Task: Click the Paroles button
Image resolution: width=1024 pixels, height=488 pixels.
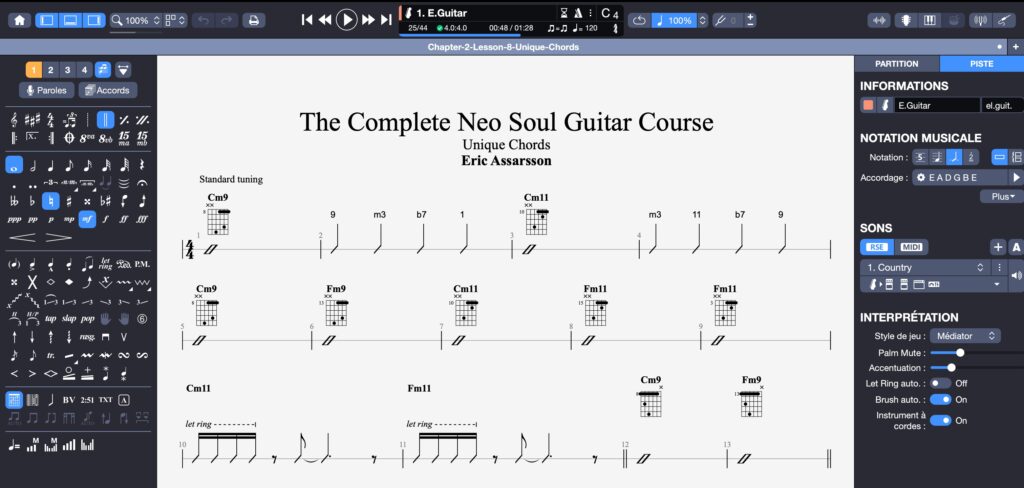Action: click(46, 90)
